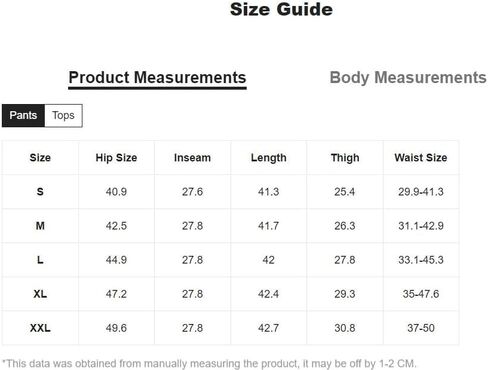488x370 pixels.
Task: Click the Thigh column header
Action: [345, 158]
